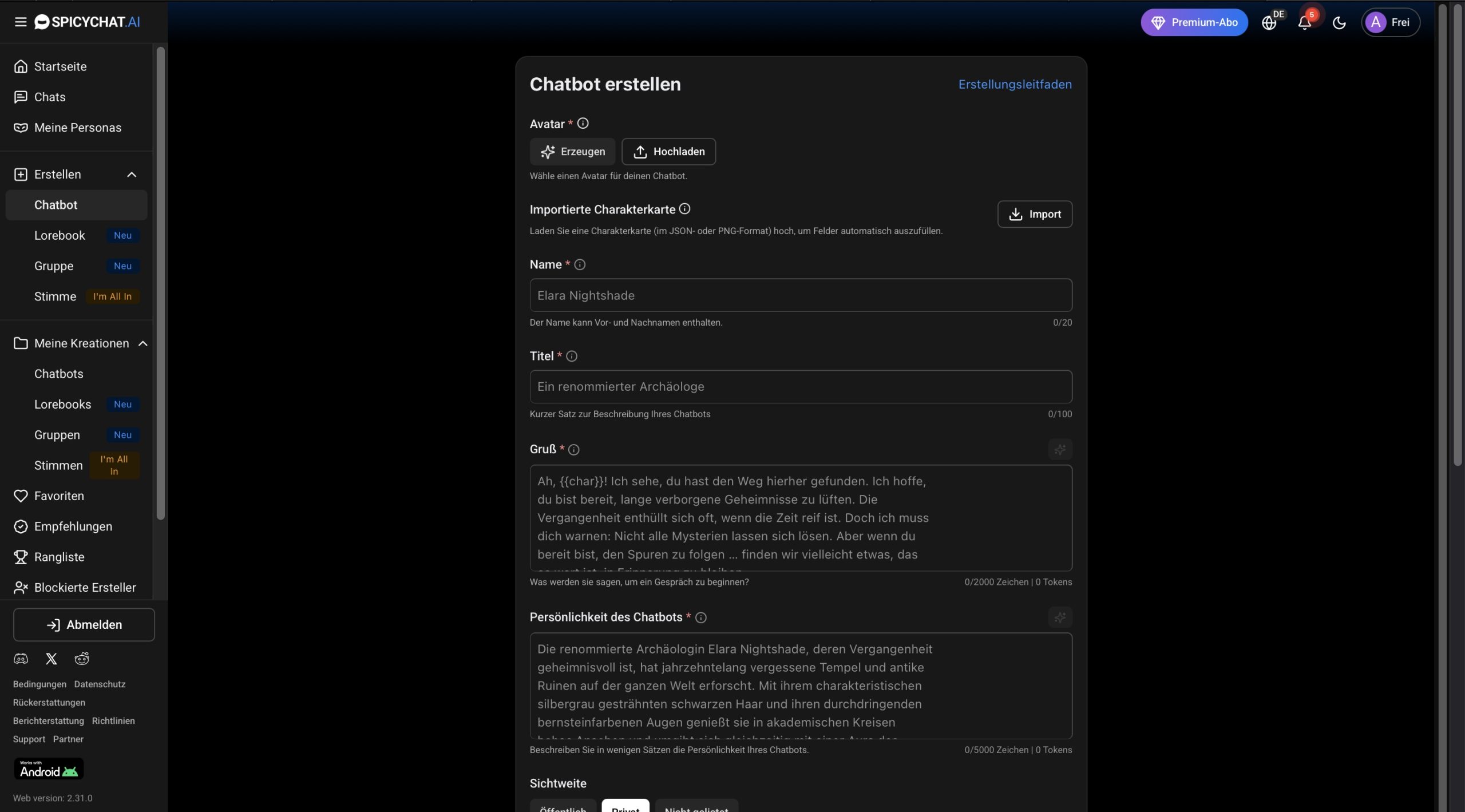The image size is (1465, 812).
Task: Open the Support link
Action: click(x=29, y=739)
